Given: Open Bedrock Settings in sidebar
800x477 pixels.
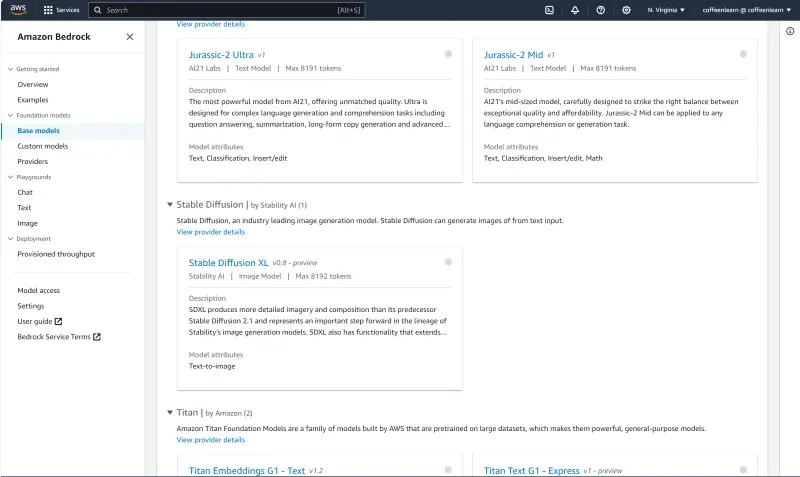Looking at the screenshot, I should click(x=31, y=306).
